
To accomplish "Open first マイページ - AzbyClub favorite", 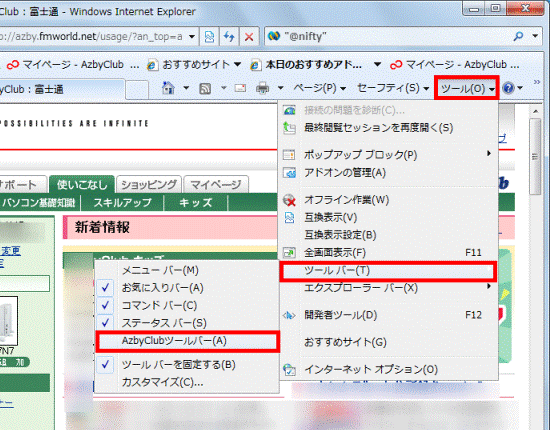I will [73, 65].
